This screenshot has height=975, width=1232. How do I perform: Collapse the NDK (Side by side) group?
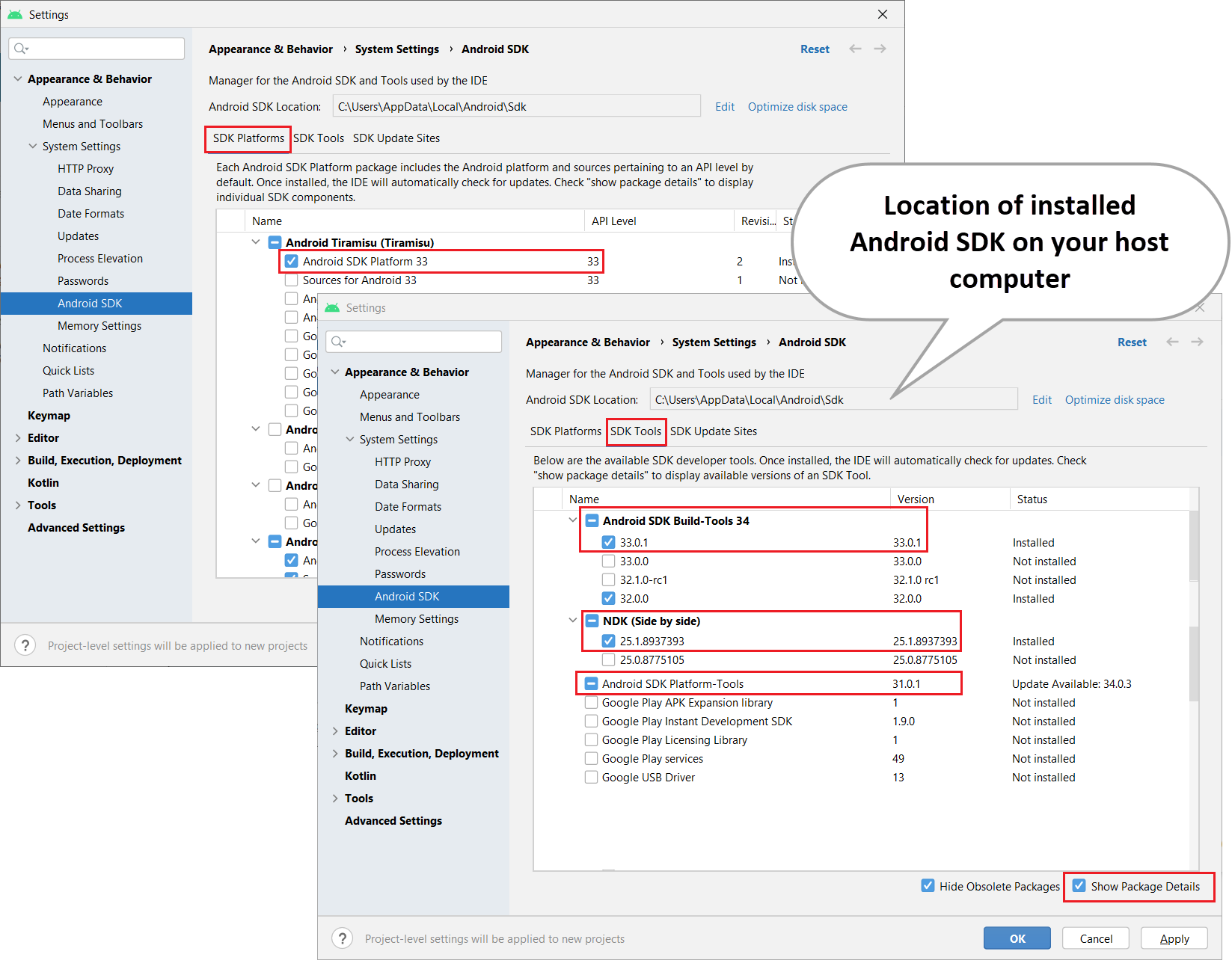point(573,621)
